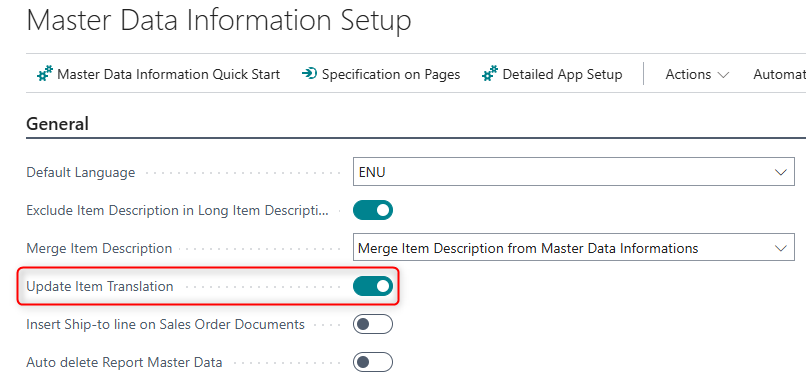Click the ENU value in Default Language field

point(372,172)
